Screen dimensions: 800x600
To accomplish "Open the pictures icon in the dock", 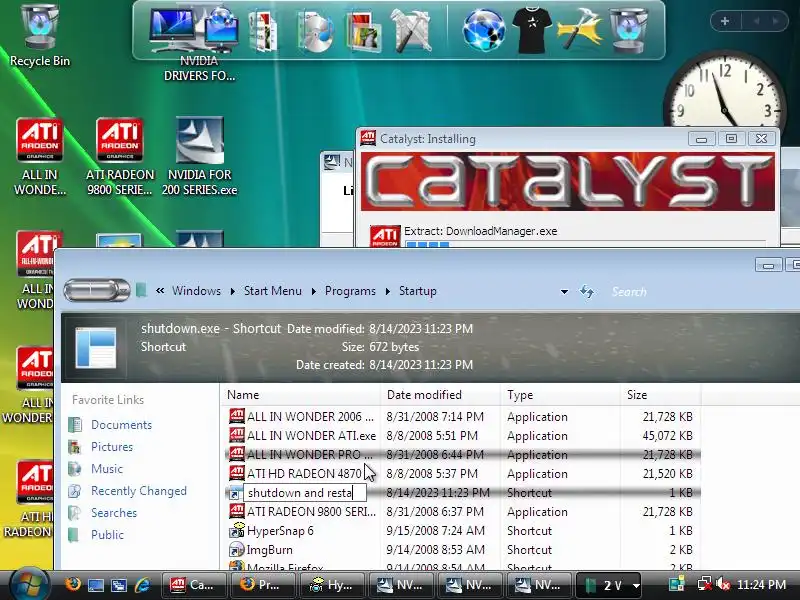I will pos(364,33).
